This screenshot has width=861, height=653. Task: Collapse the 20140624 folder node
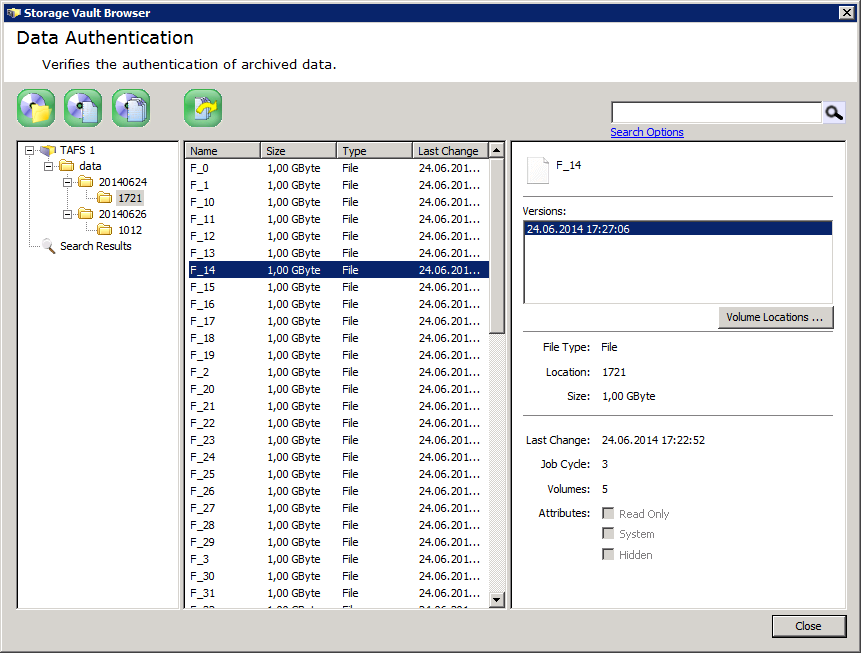pyautogui.click(x=67, y=182)
